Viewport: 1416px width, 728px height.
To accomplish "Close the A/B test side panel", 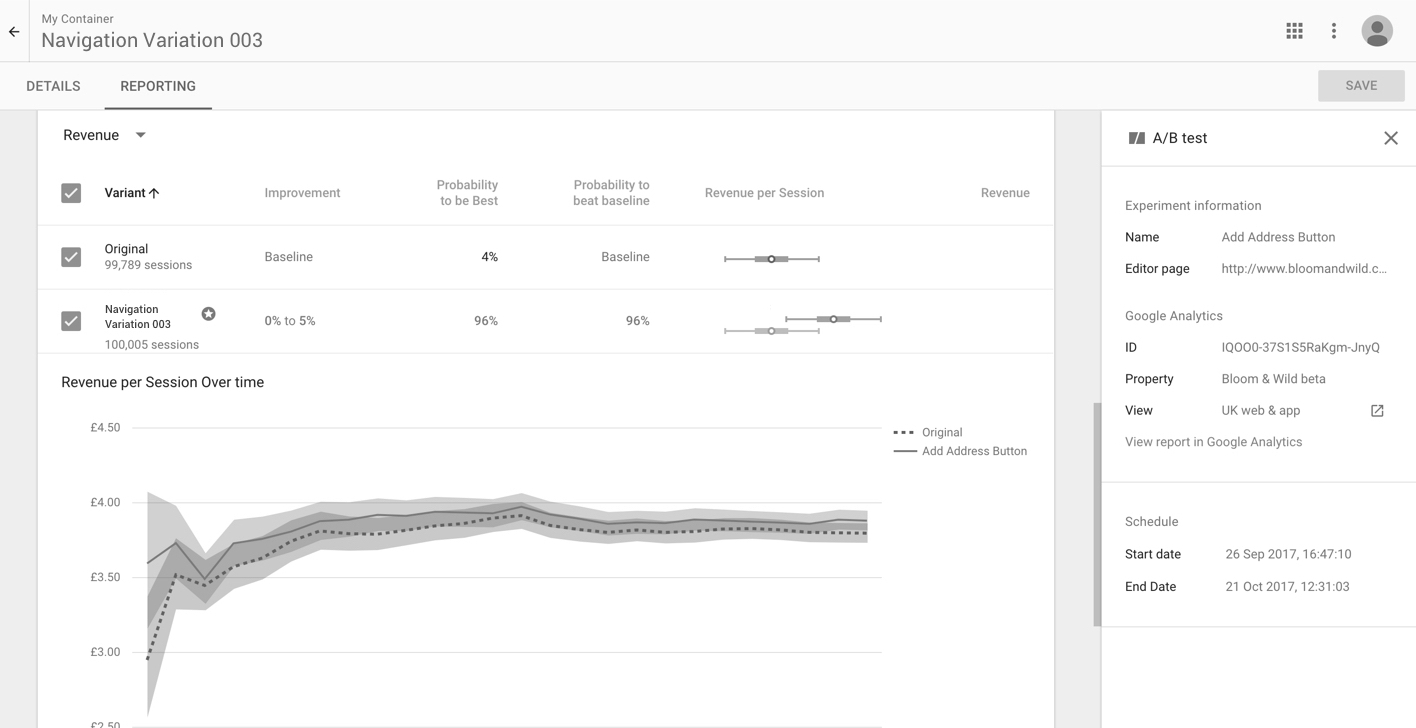I will pyautogui.click(x=1390, y=138).
